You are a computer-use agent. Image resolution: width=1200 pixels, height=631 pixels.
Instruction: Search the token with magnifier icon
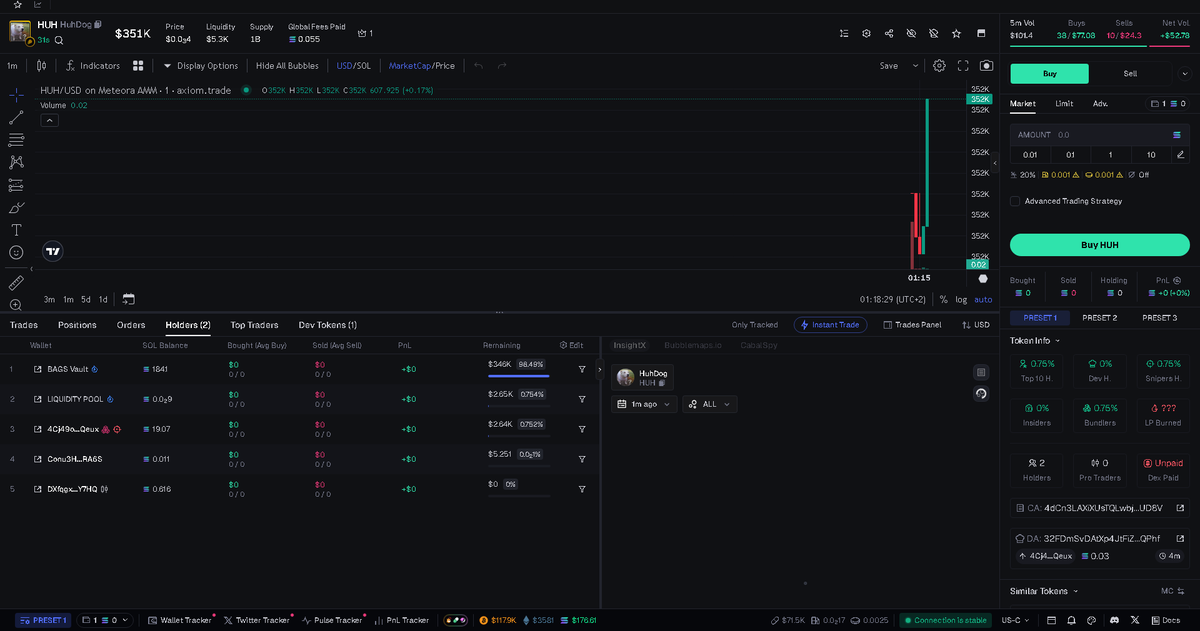coord(59,40)
